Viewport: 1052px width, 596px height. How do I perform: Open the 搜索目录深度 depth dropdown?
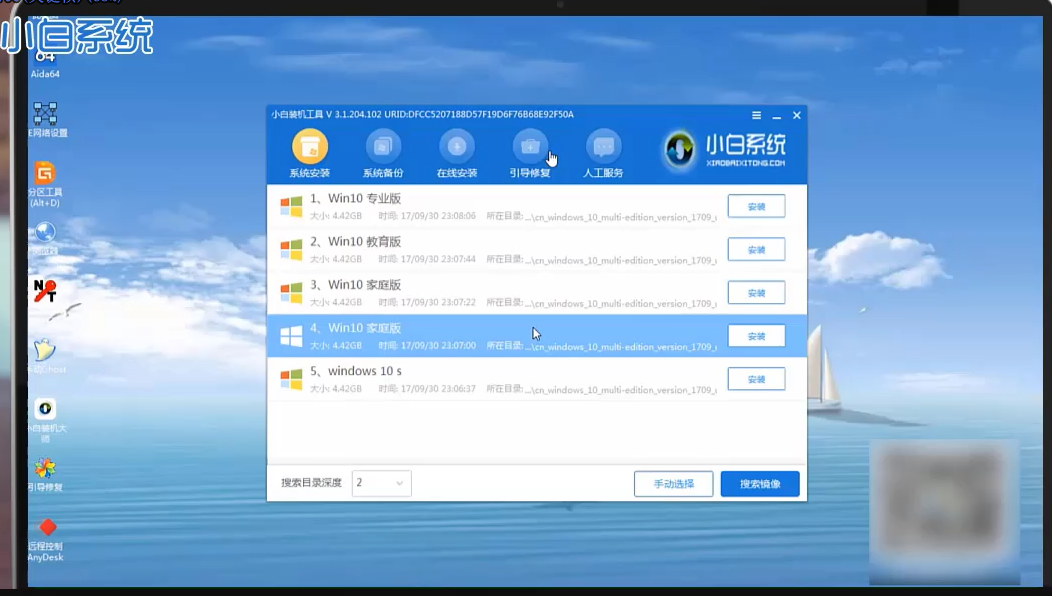tap(380, 483)
